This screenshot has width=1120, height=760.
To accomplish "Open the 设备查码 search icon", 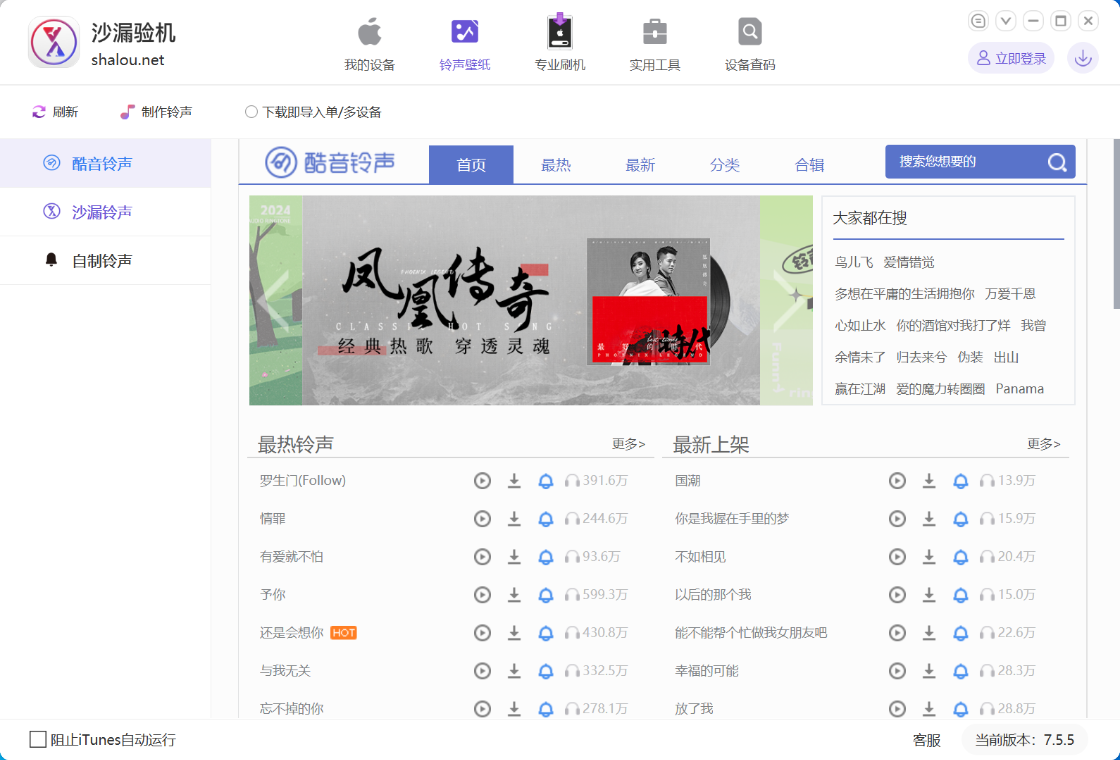I will pyautogui.click(x=749, y=44).
